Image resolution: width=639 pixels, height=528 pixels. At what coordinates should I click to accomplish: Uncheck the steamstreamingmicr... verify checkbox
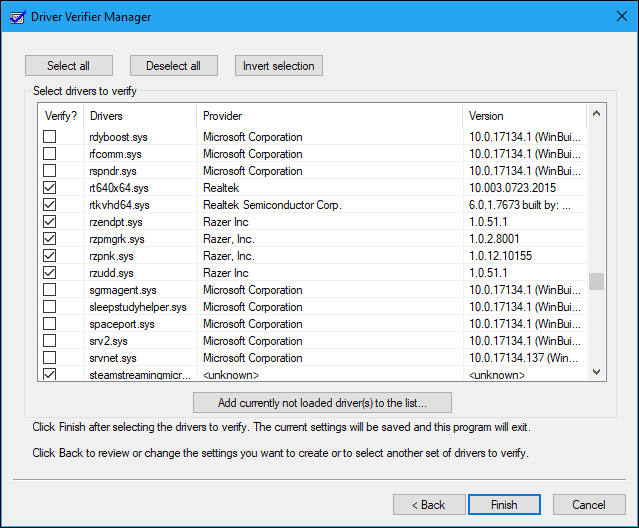tap(50, 374)
